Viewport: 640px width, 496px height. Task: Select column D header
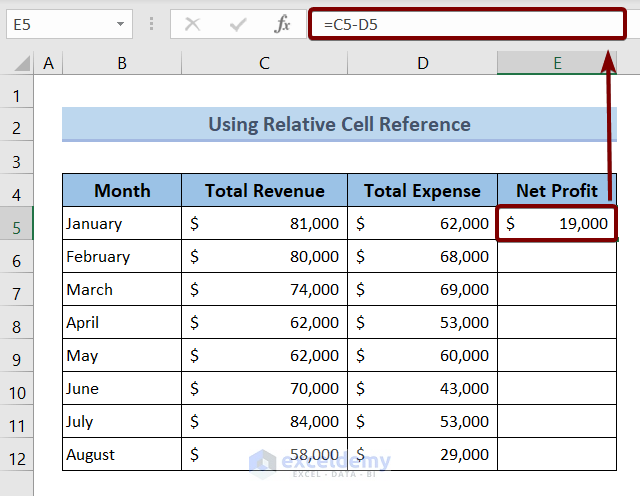coord(423,63)
